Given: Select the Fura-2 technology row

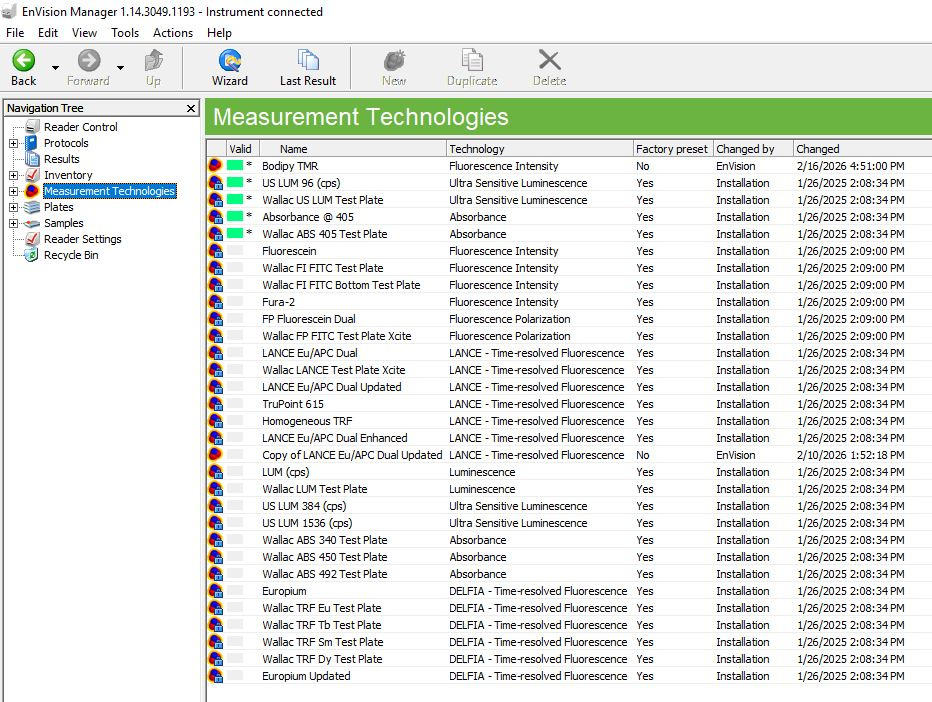Looking at the screenshot, I should point(278,302).
